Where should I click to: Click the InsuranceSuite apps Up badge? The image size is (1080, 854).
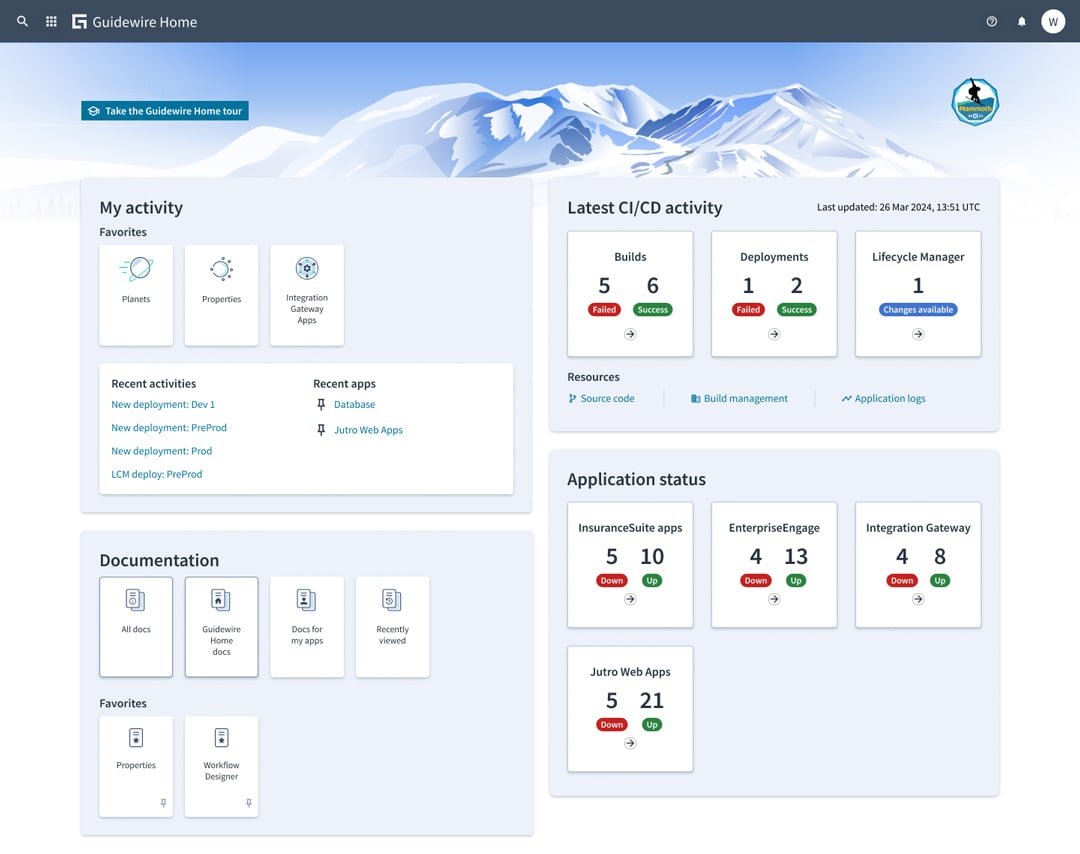652,581
